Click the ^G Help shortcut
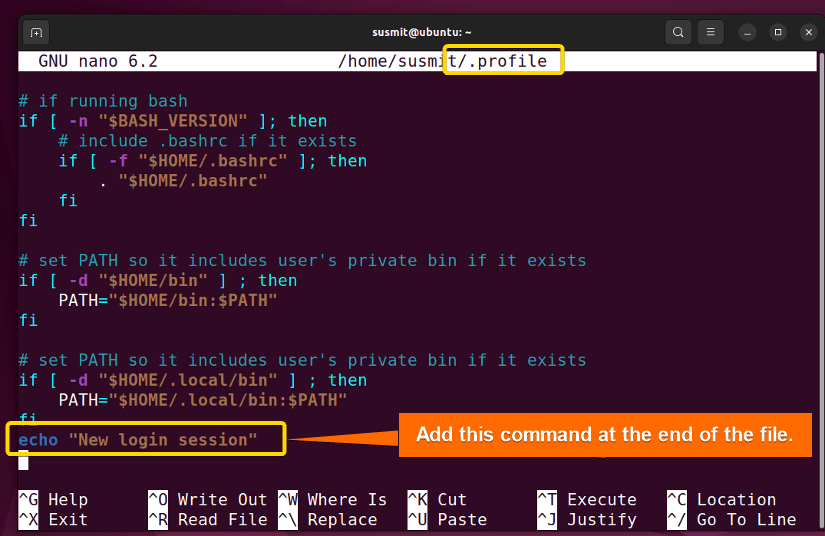This screenshot has width=825, height=536. pos(53,499)
